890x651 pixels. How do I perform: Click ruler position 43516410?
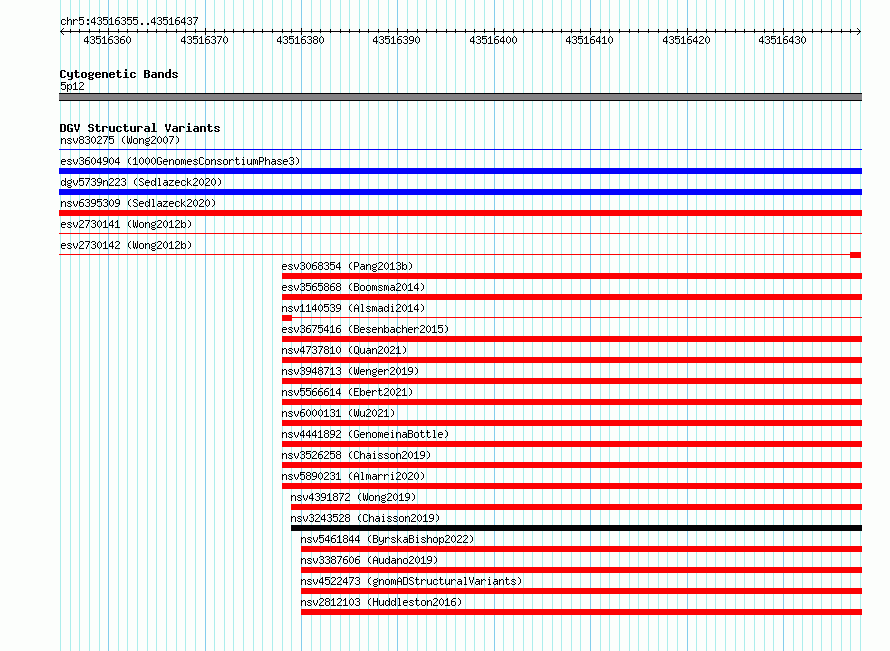click(589, 40)
